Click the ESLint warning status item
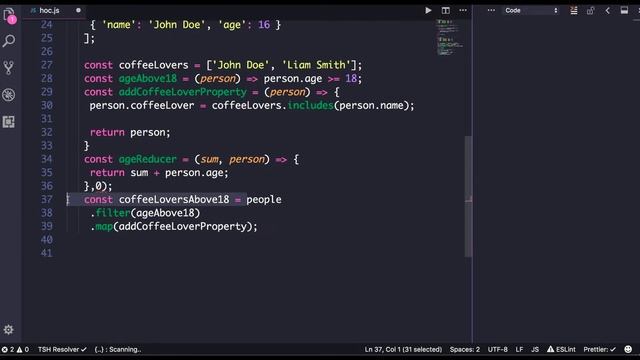This screenshot has height=360, width=640. (561, 349)
